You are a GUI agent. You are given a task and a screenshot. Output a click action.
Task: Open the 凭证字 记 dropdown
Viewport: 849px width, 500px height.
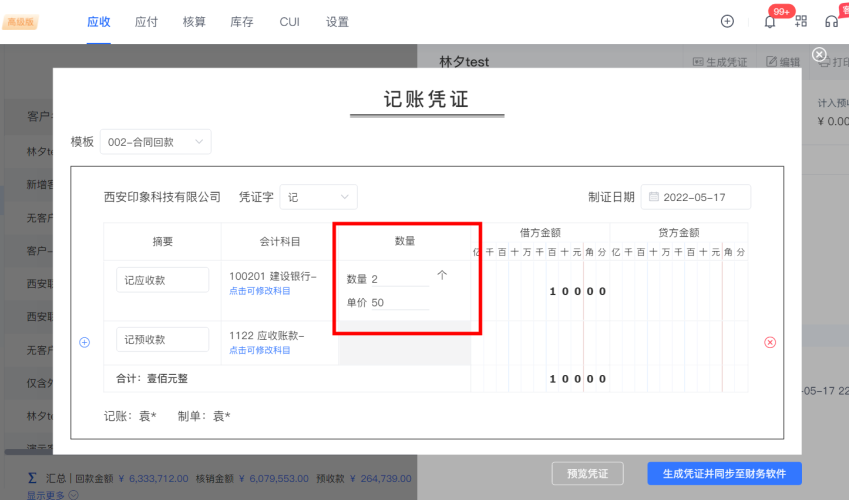pos(318,197)
